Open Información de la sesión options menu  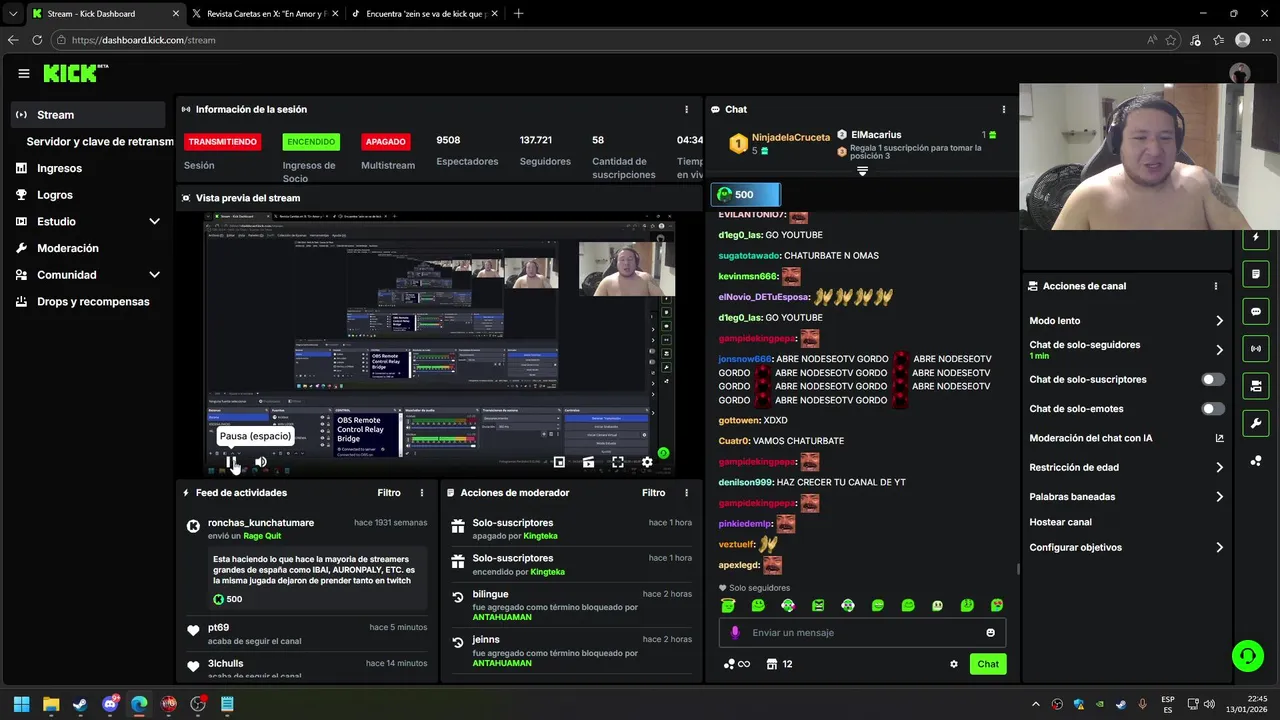686,109
